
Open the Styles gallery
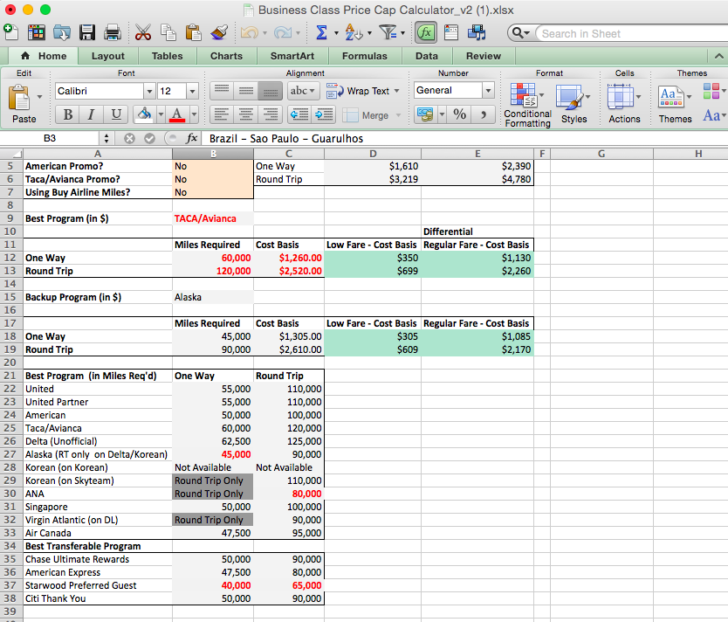[x=574, y=104]
